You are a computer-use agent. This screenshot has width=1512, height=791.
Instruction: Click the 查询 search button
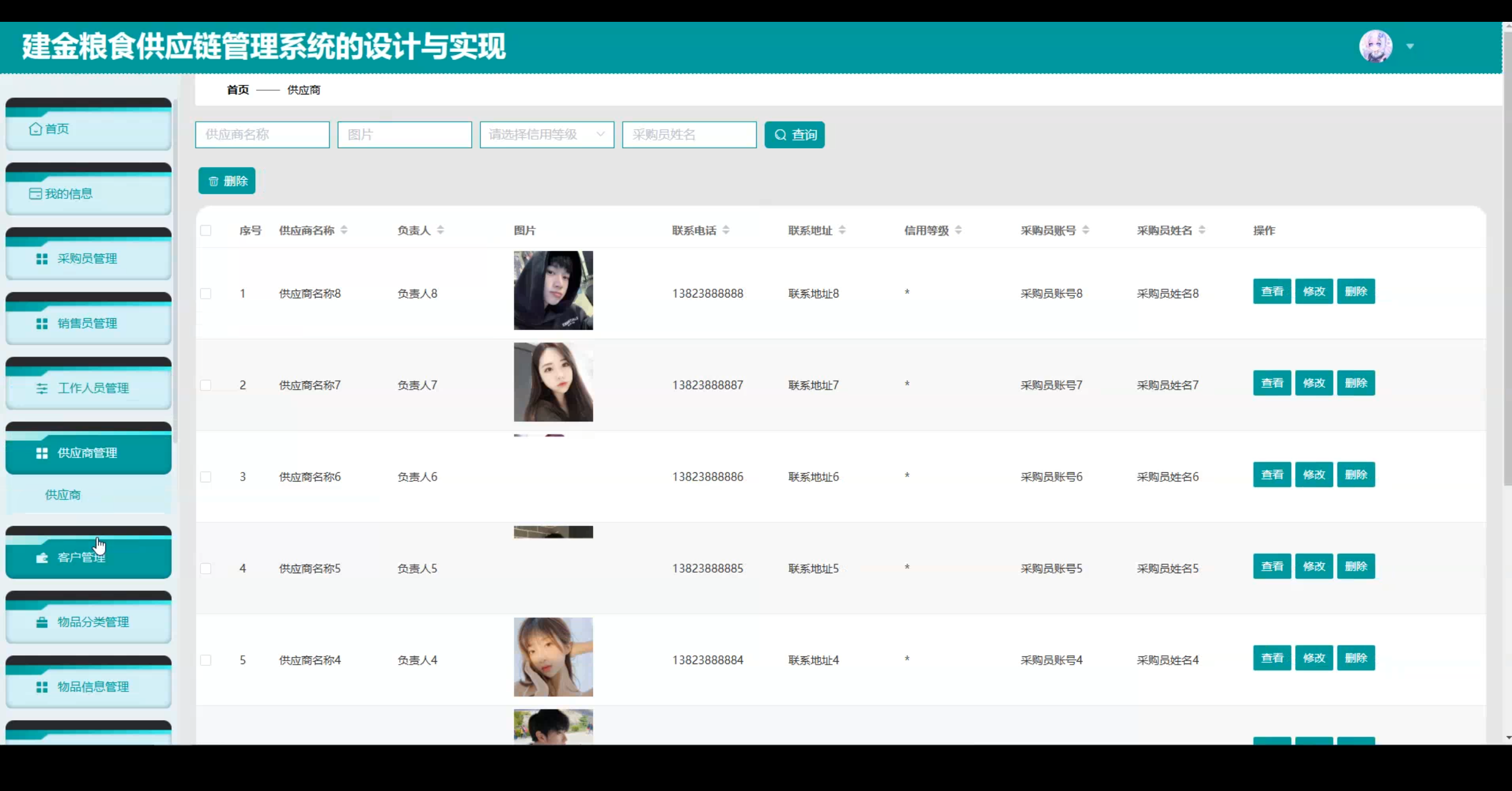tap(794, 134)
